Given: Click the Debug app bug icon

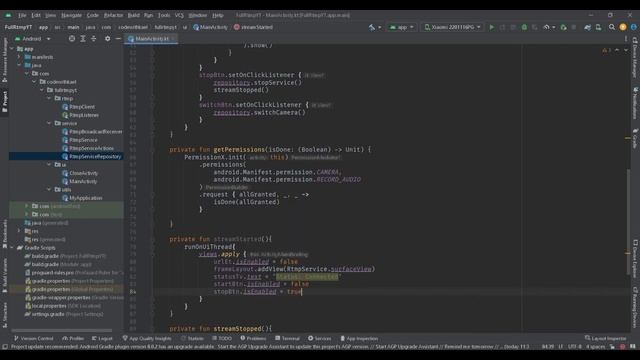Looking at the screenshot, I should coord(524,27).
